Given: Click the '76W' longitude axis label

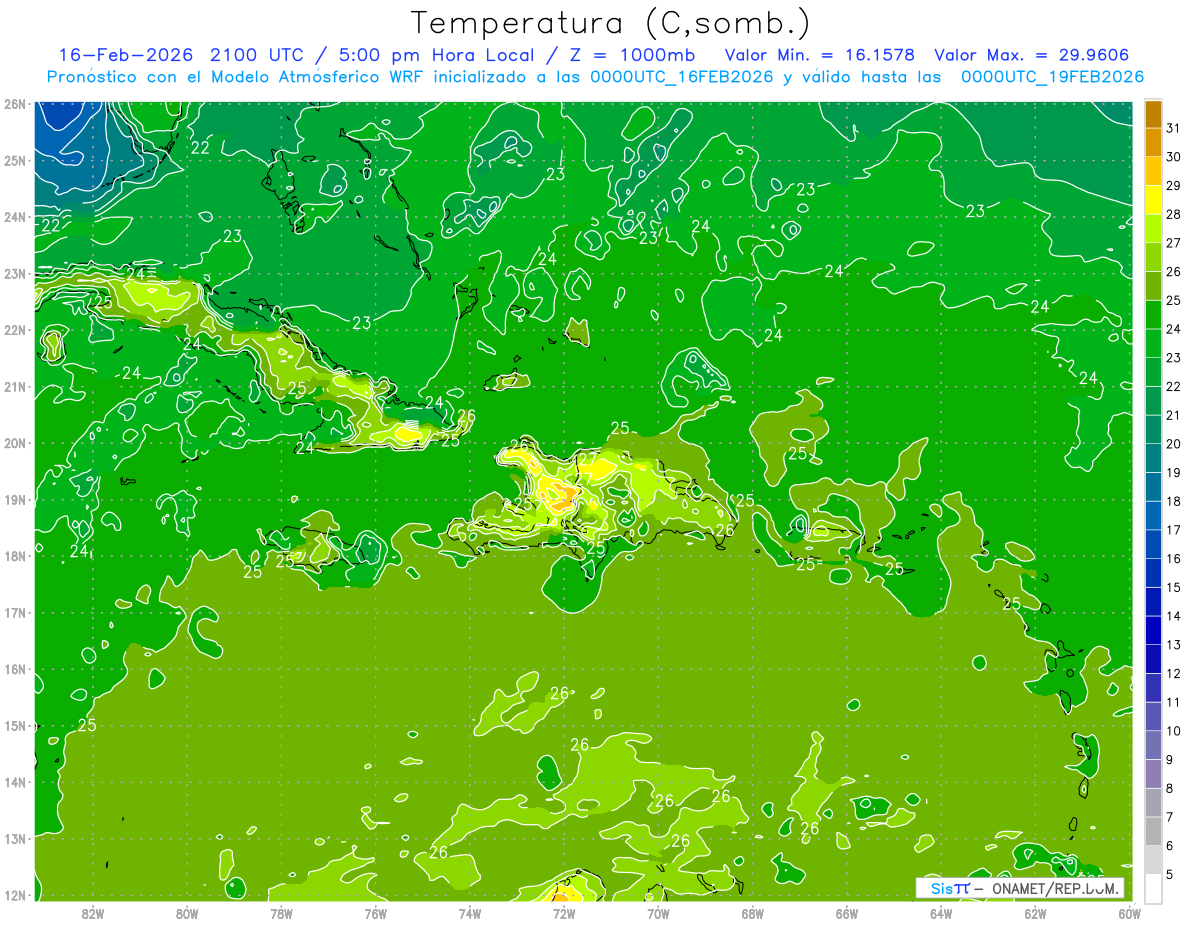Looking at the screenshot, I should coord(376,912).
